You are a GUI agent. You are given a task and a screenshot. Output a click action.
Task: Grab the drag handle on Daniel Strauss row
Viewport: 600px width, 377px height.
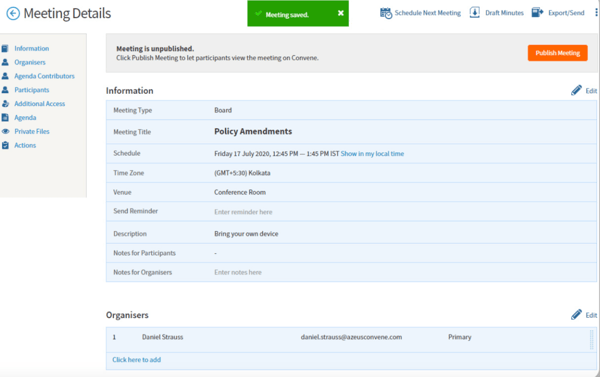click(x=592, y=339)
